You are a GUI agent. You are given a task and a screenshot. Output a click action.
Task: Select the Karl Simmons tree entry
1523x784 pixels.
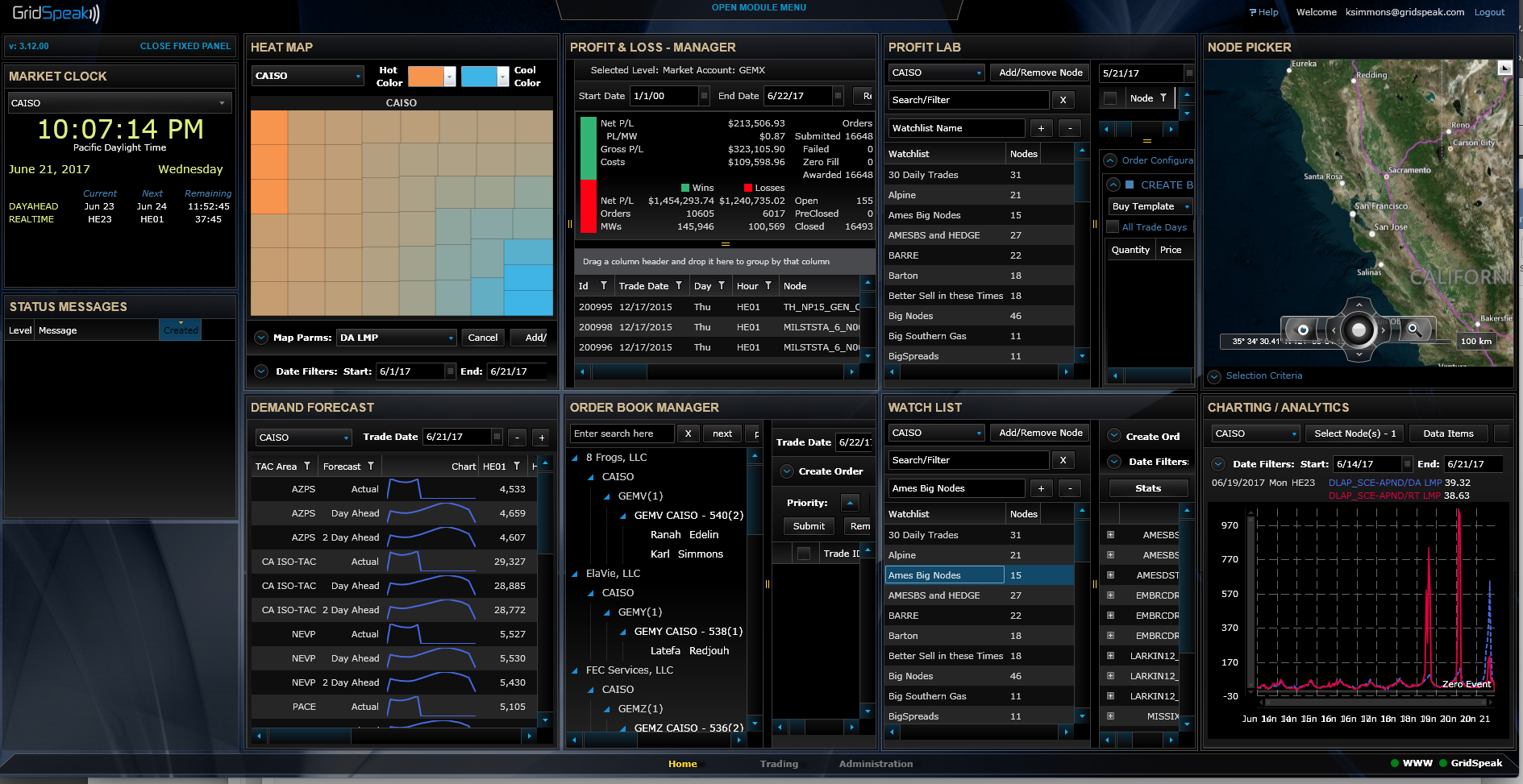pos(686,554)
